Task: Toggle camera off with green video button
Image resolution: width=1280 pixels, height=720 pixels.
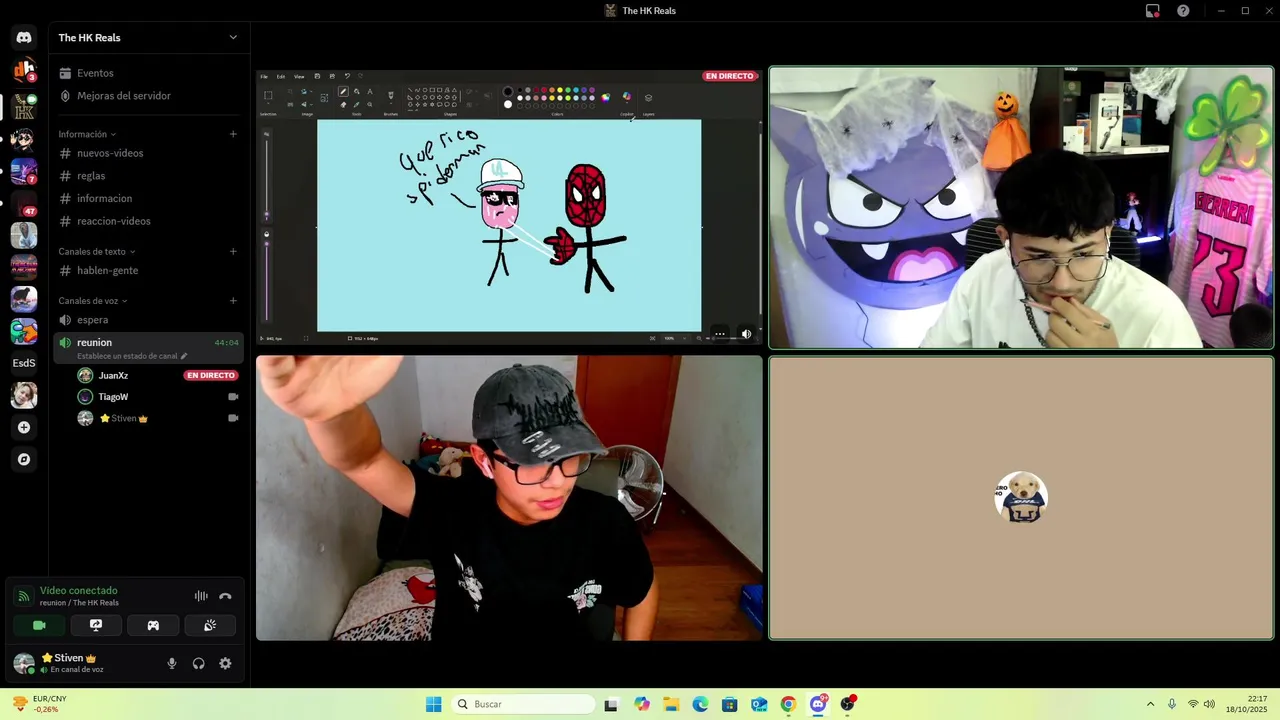Action: [x=39, y=625]
